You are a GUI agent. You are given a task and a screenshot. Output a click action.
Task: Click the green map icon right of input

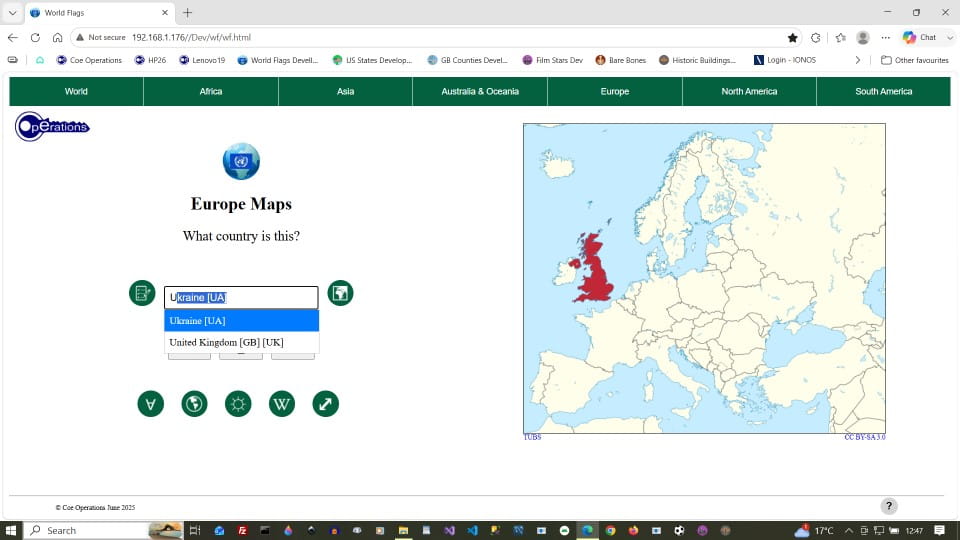340,293
